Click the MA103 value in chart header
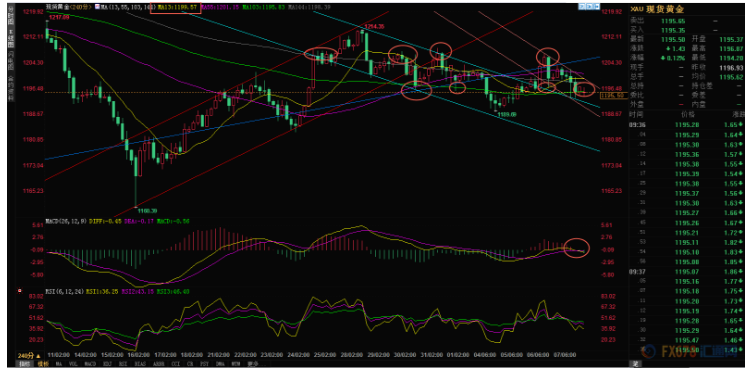Viewport: 748px width, 375px height. [x=264, y=7]
